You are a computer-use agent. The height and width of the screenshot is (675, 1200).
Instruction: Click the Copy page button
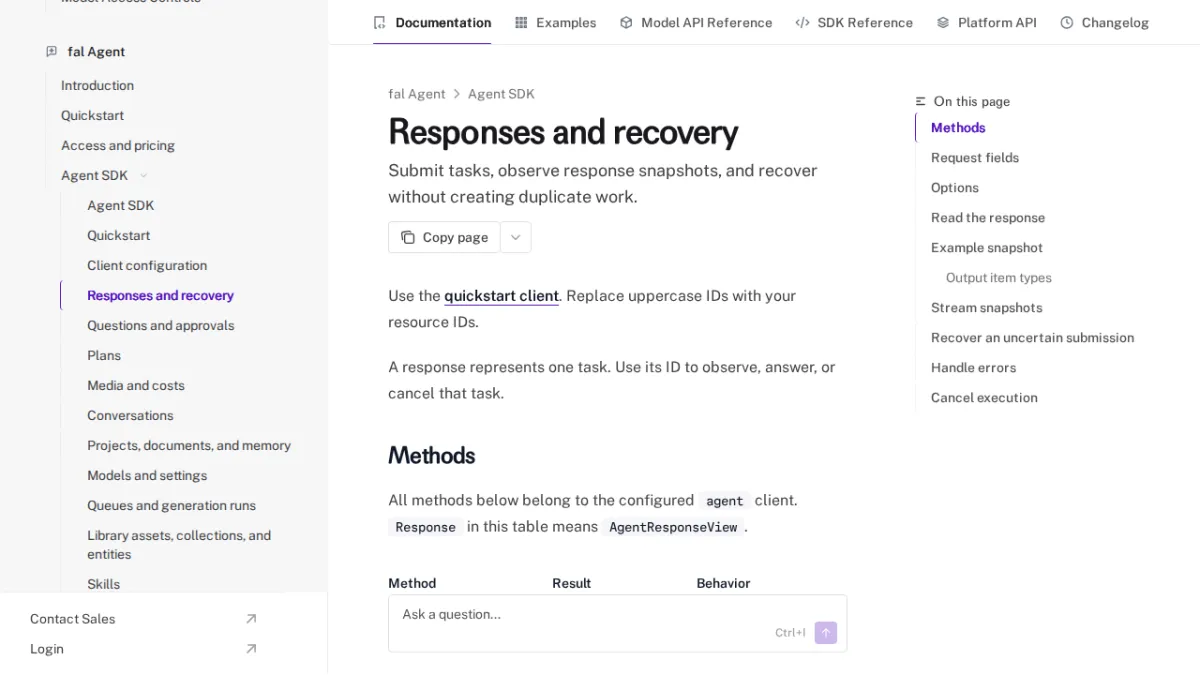[x=444, y=237]
